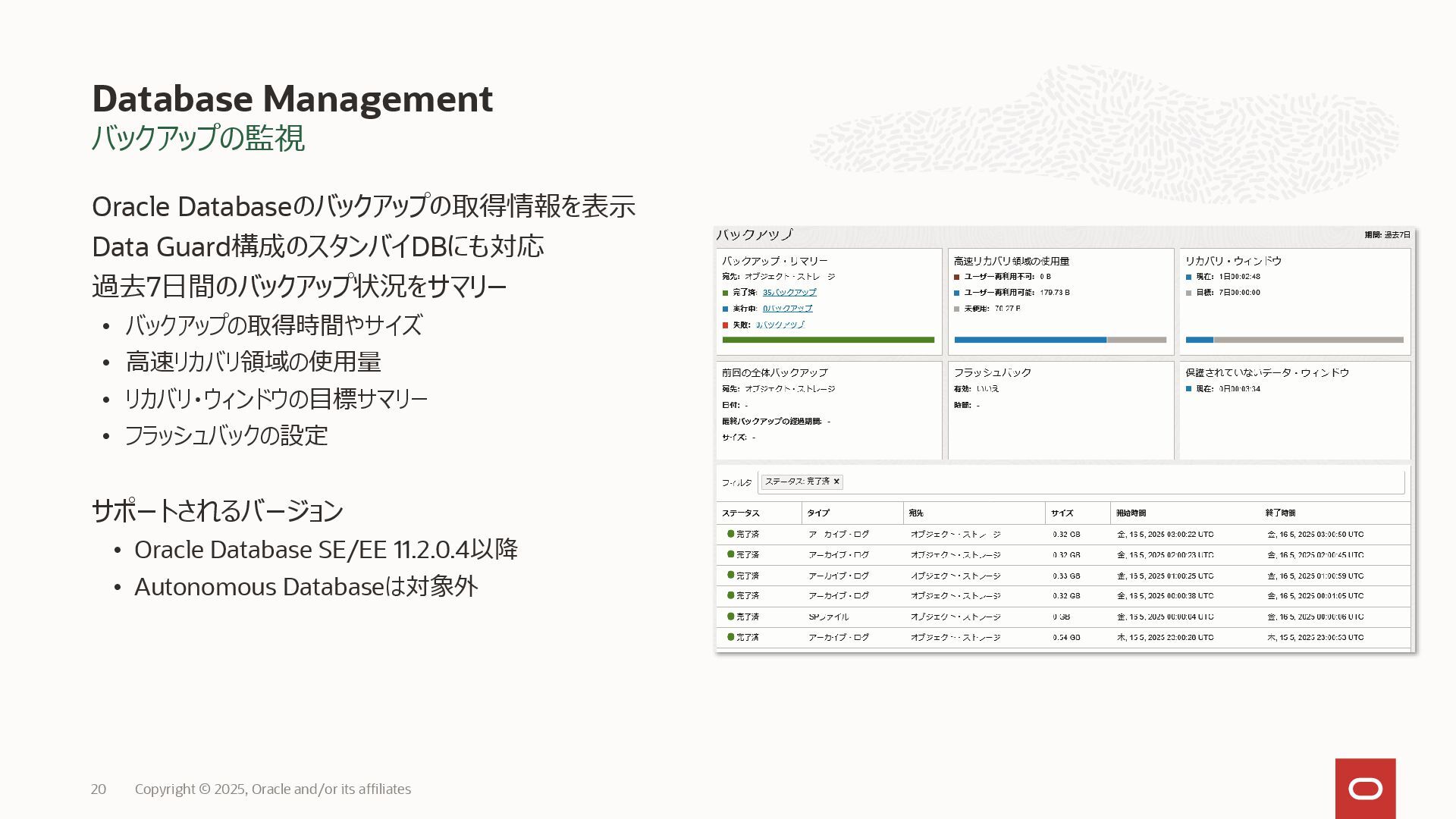Click red square icon beside 失敗
Screen dimensions: 1456x819
(726, 325)
